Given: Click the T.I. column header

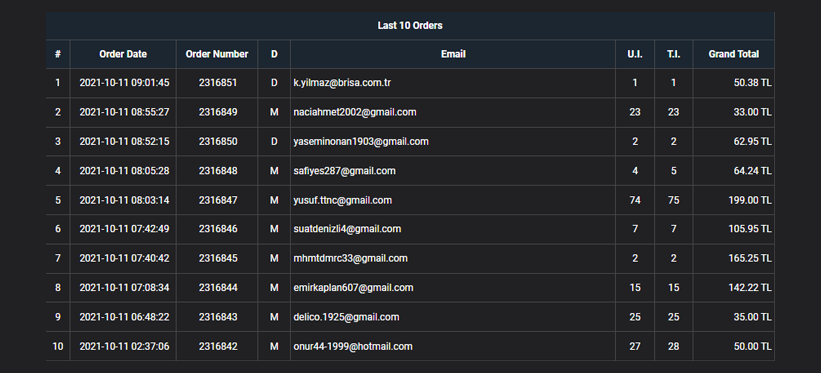Looking at the screenshot, I should 673,54.
